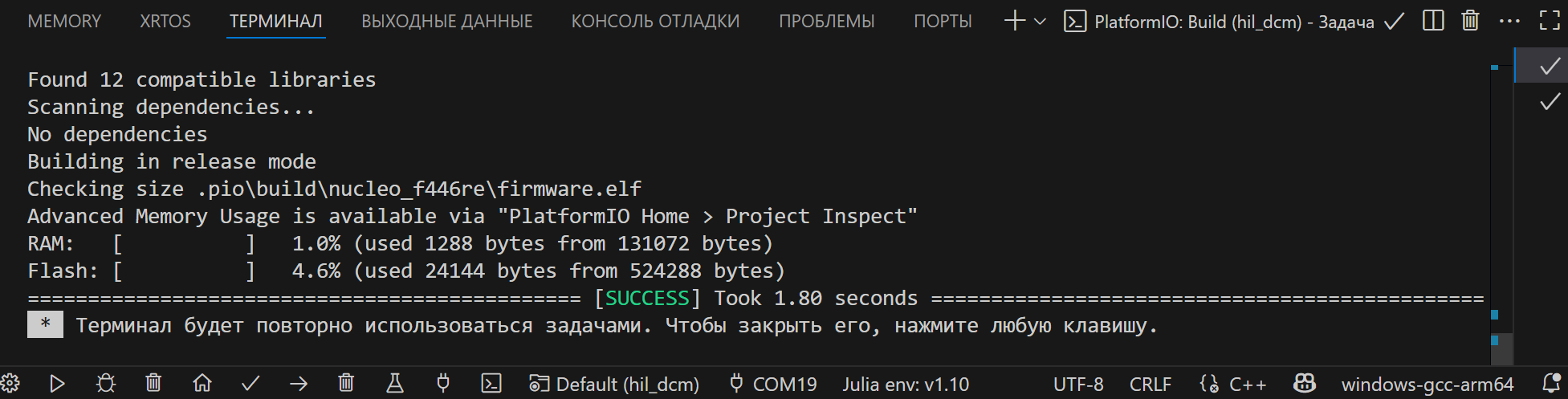
Task: Open PlatformIO Home from status bar
Action: coord(202,384)
